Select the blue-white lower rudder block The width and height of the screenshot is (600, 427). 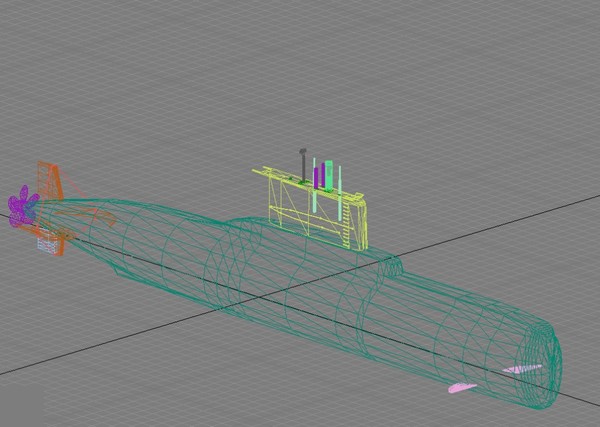coord(47,243)
